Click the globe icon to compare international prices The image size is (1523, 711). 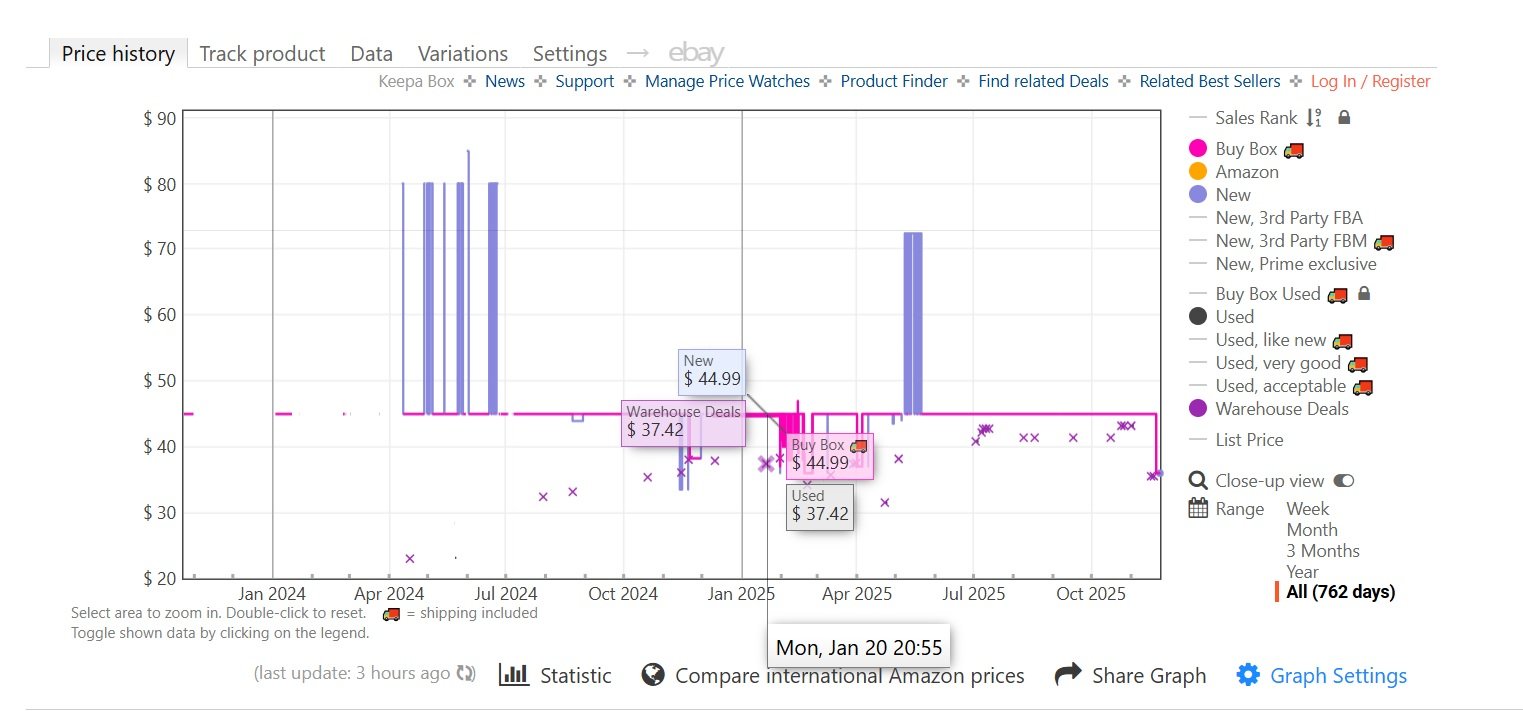[x=653, y=674]
